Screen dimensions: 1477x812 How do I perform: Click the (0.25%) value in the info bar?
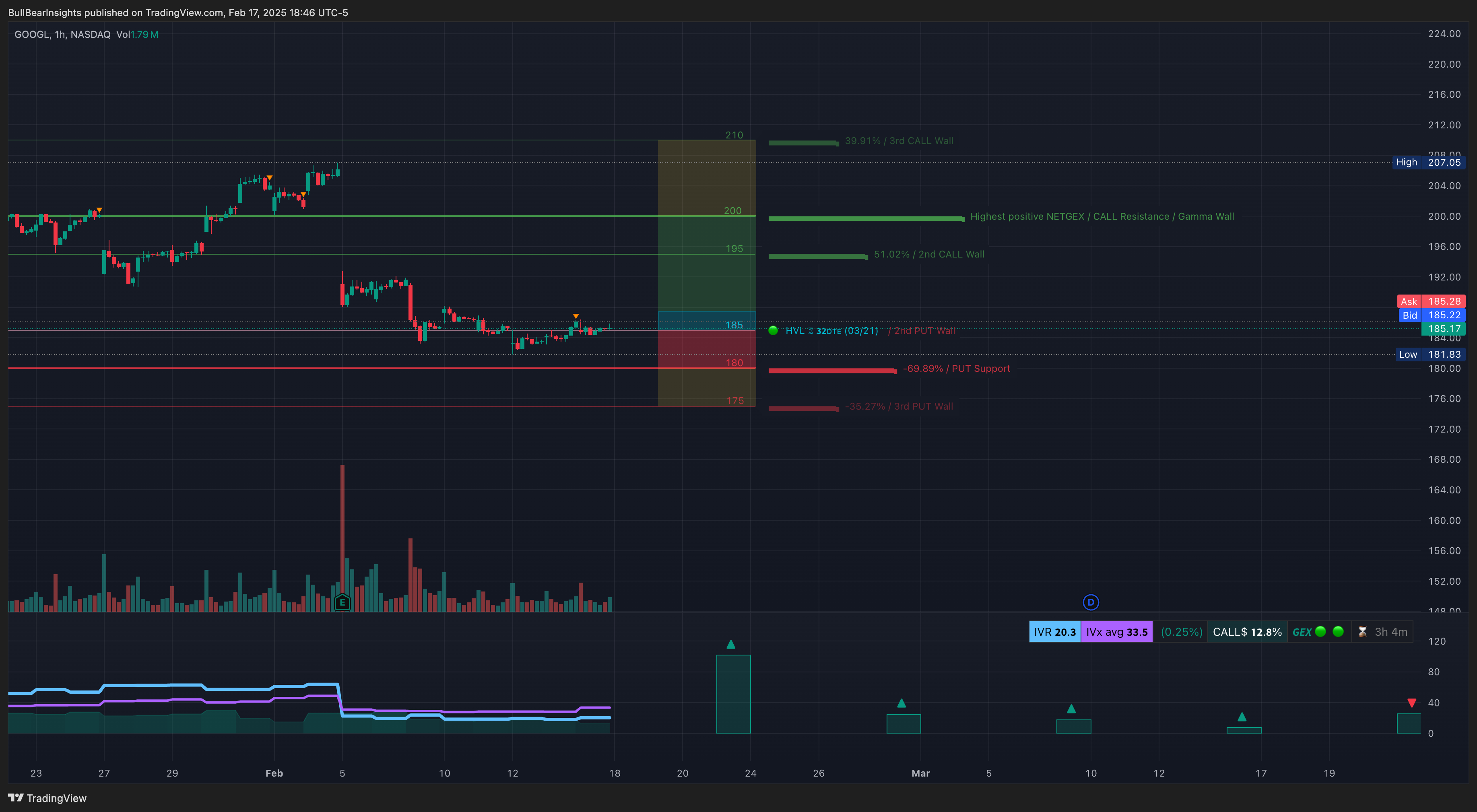pos(1181,632)
